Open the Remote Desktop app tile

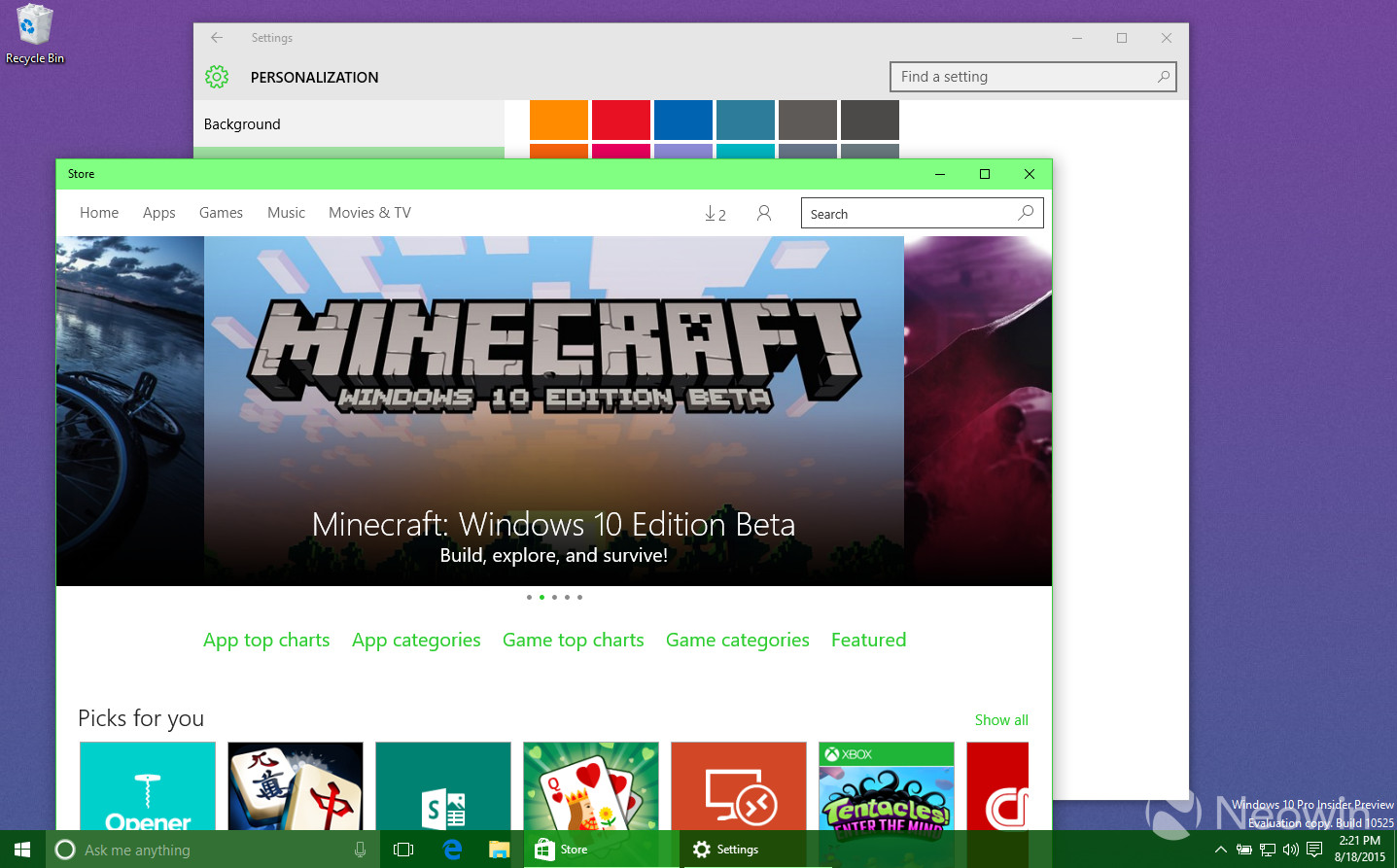[739, 786]
